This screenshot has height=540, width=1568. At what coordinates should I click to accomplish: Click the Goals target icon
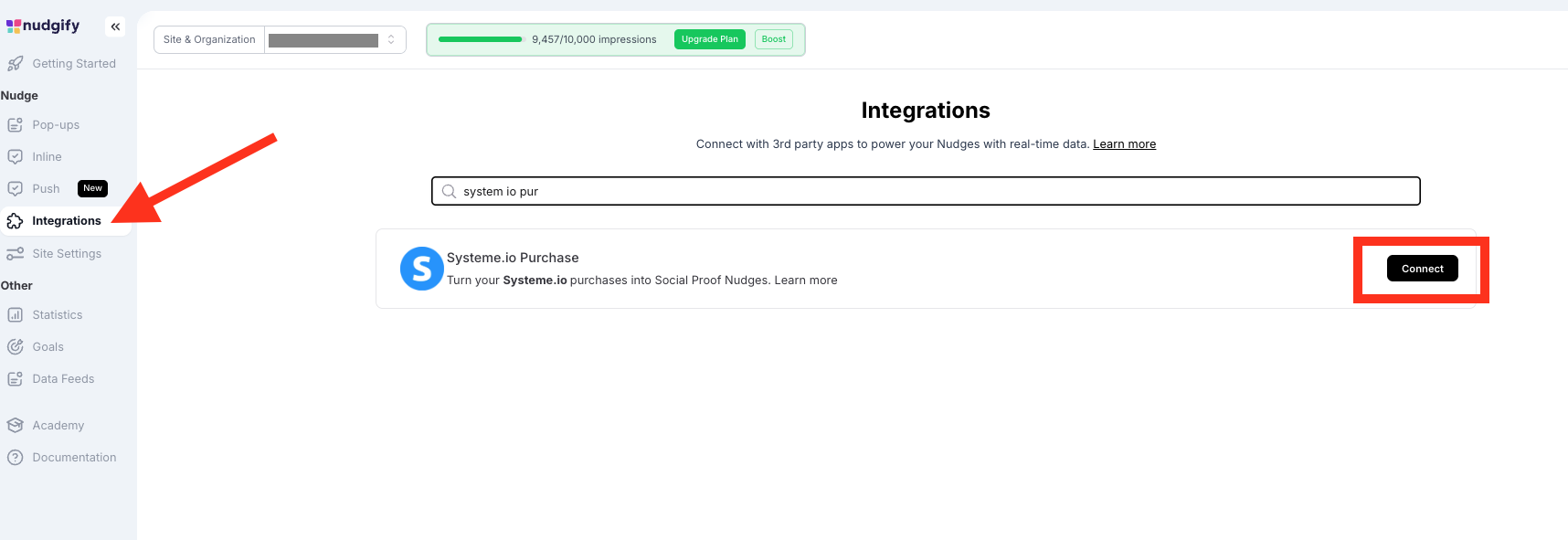click(16, 347)
